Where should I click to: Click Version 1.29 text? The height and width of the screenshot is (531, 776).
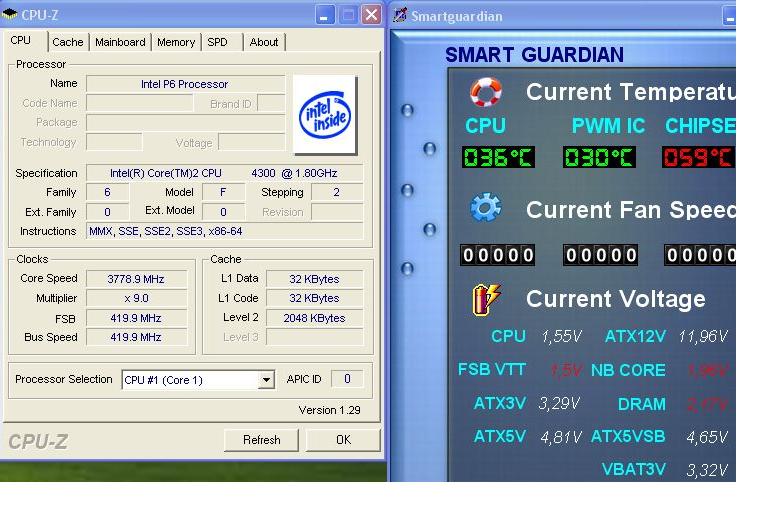[x=330, y=410]
